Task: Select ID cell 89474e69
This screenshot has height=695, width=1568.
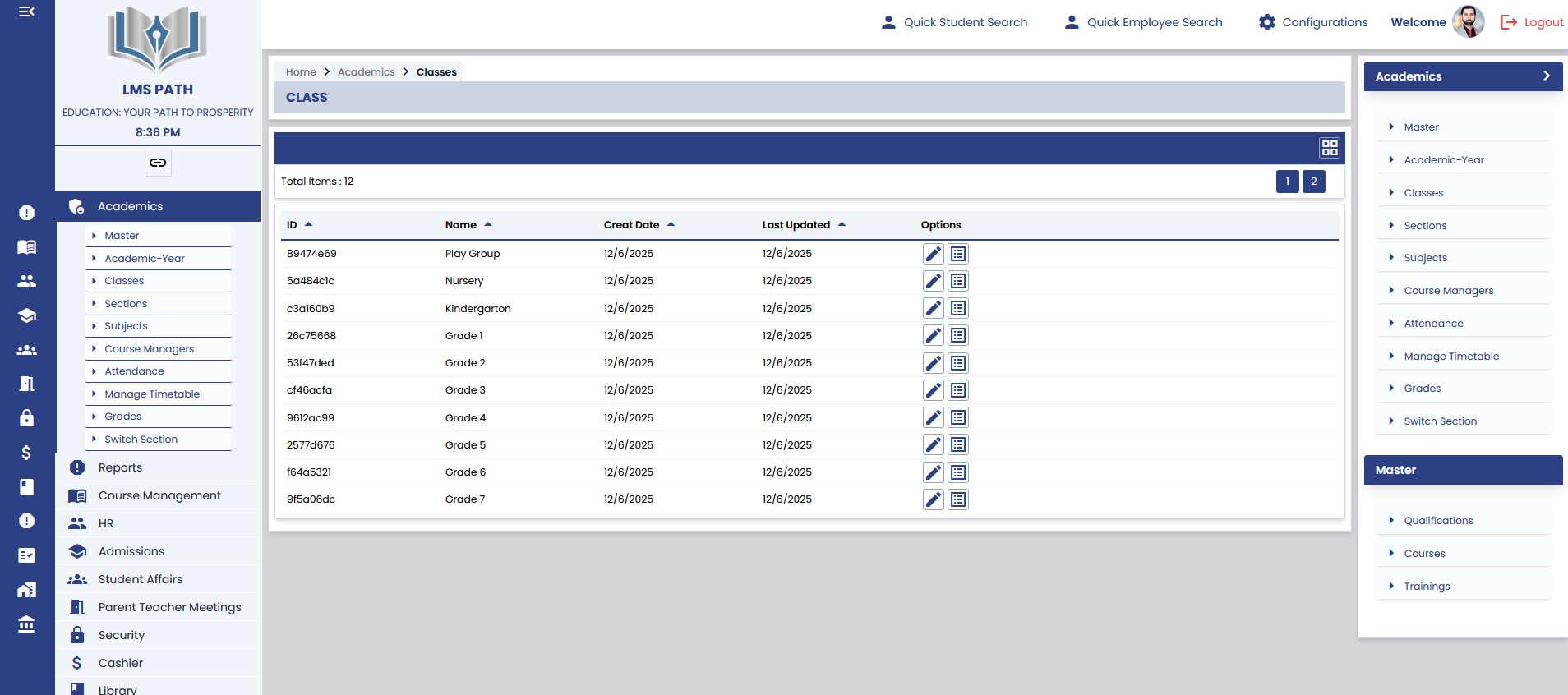Action: pos(311,254)
